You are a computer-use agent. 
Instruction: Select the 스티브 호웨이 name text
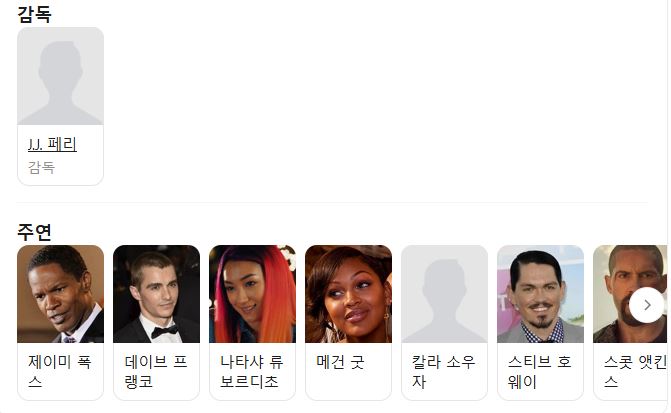pyautogui.click(x=540, y=371)
